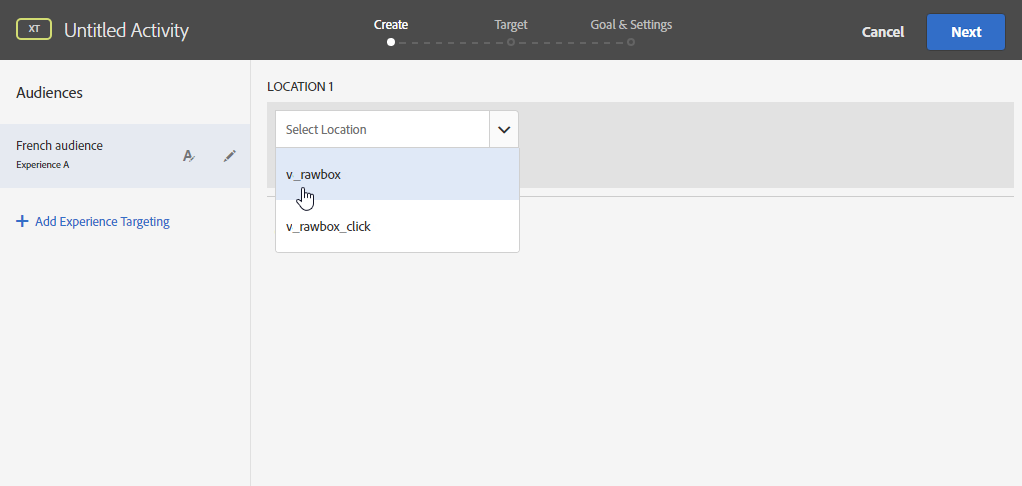The height and width of the screenshot is (486, 1022).
Task: Click the Select Location input field
Action: click(382, 129)
